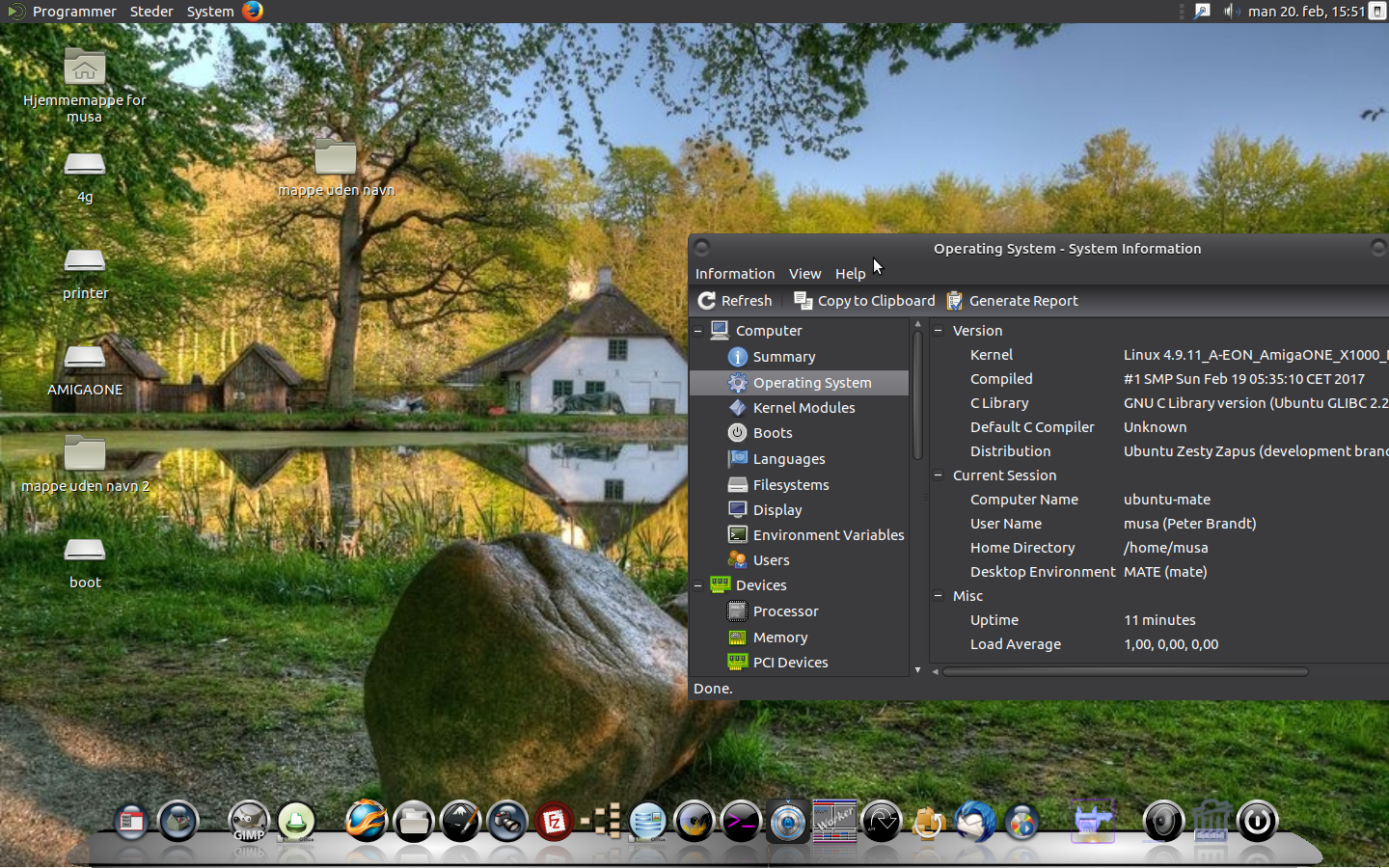Open the Boots entry
The height and width of the screenshot is (868, 1389).
coord(772,433)
